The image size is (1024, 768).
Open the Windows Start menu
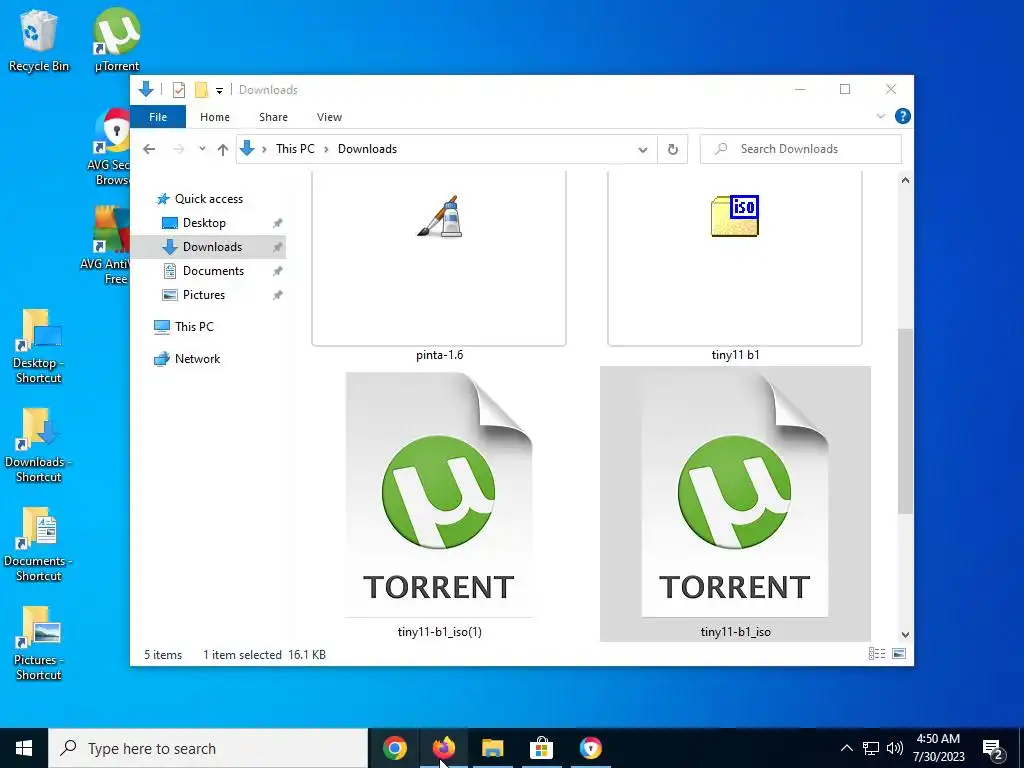24,748
